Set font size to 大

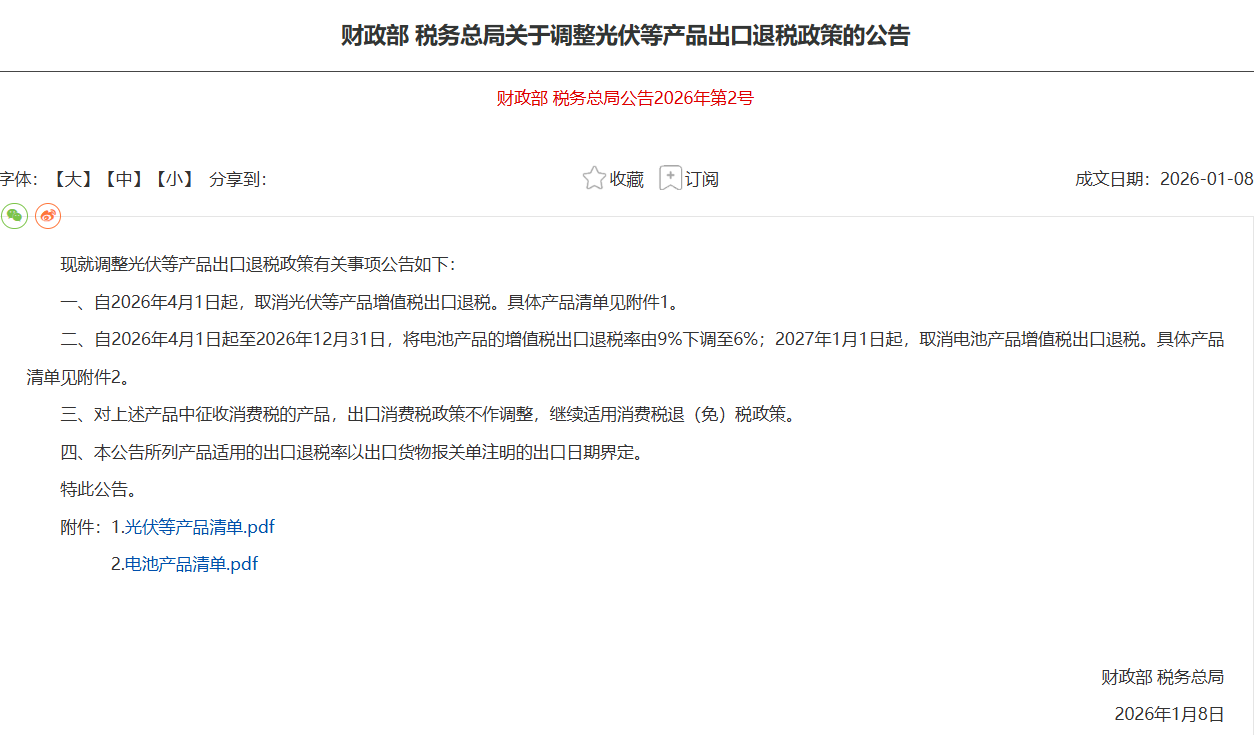point(72,180)
